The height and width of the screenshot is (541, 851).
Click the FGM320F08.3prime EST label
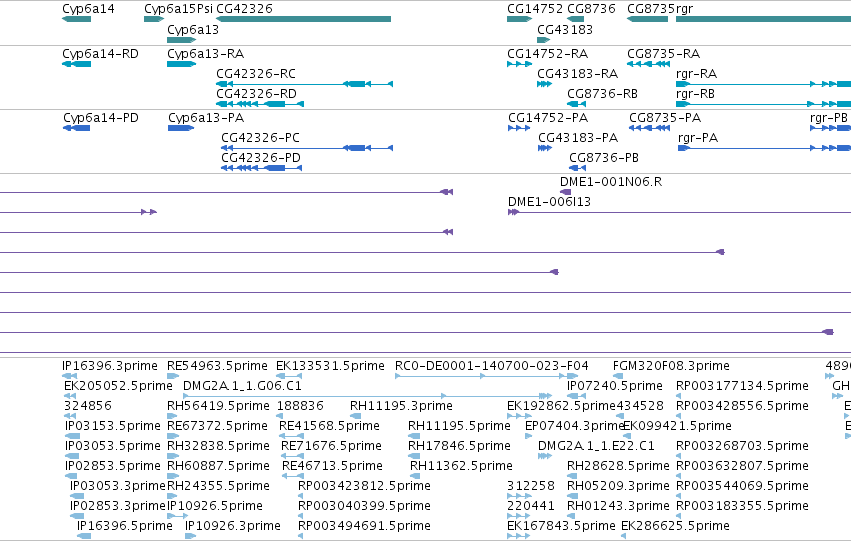(671, 366)
